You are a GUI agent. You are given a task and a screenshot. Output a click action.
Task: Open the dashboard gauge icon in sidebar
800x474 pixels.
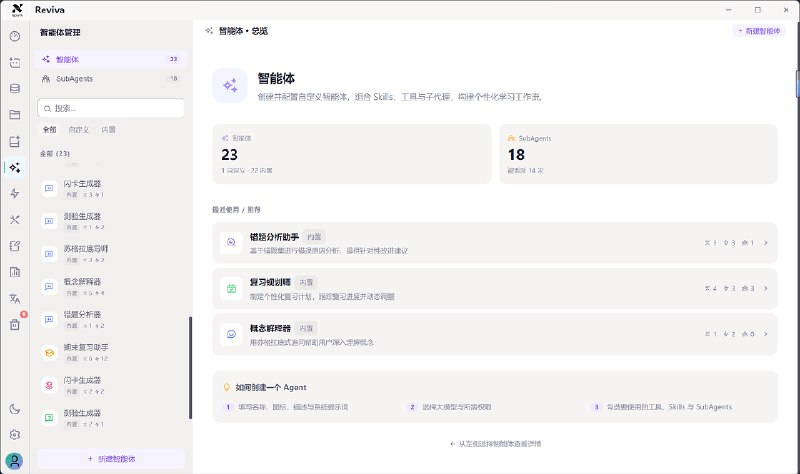click(x=15, y=36)
